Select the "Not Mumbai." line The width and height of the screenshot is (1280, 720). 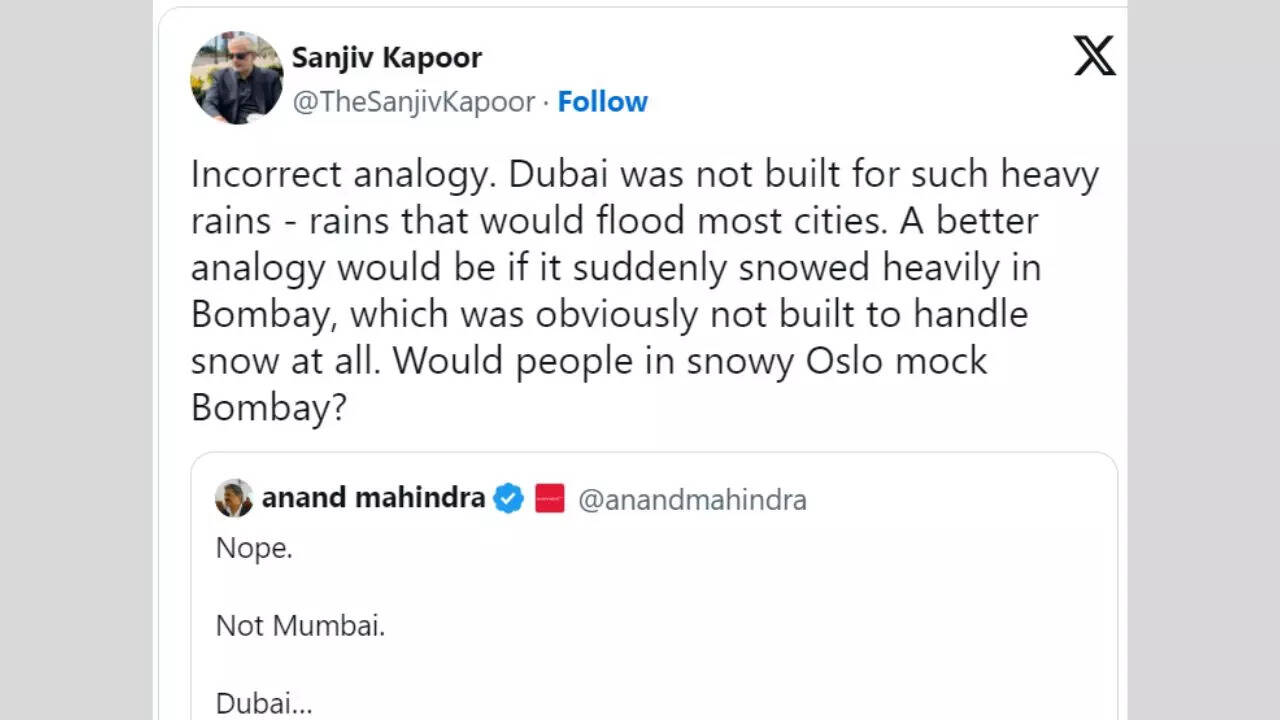[300, 626]
